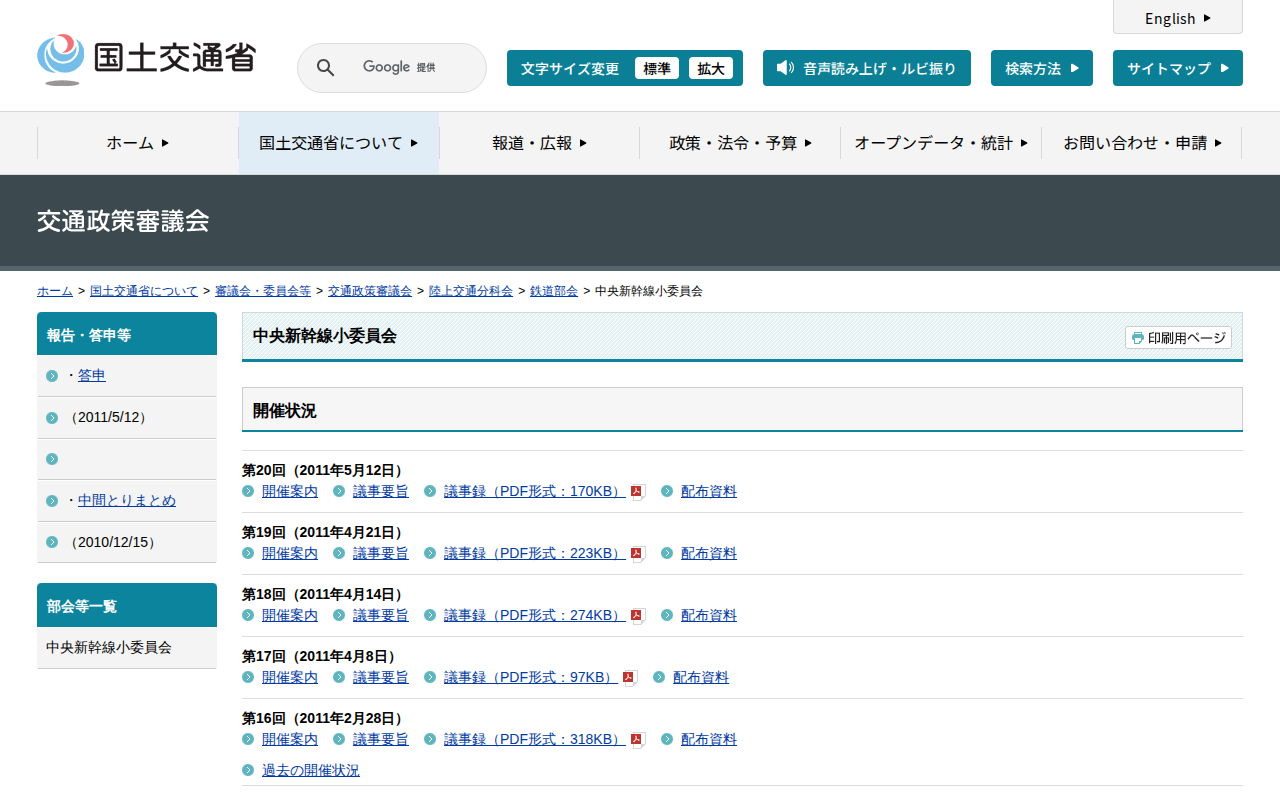Click the magnifying glass search icon
Screen dimensions: 1280x800
(x=326, y=68)
